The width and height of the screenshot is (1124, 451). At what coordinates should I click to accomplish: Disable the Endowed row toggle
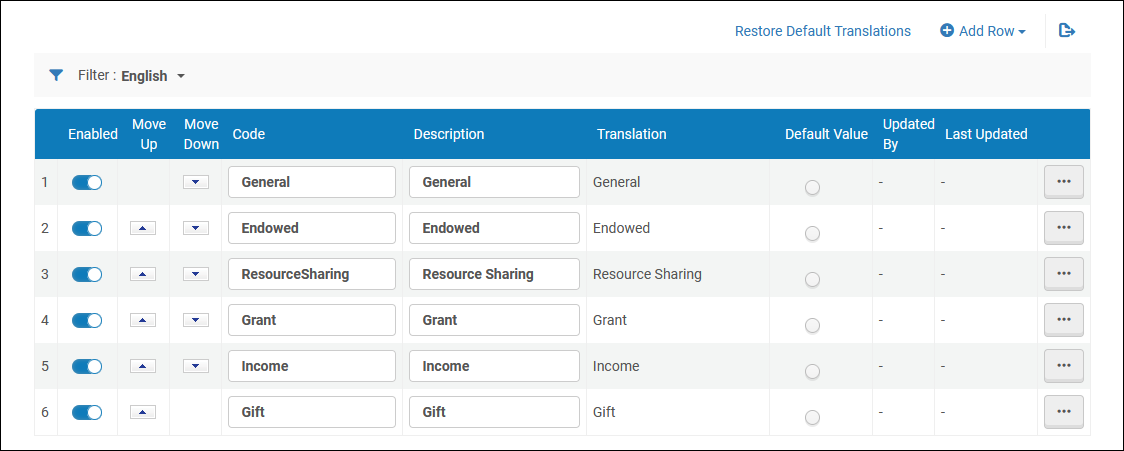click(x=87, y=228)
